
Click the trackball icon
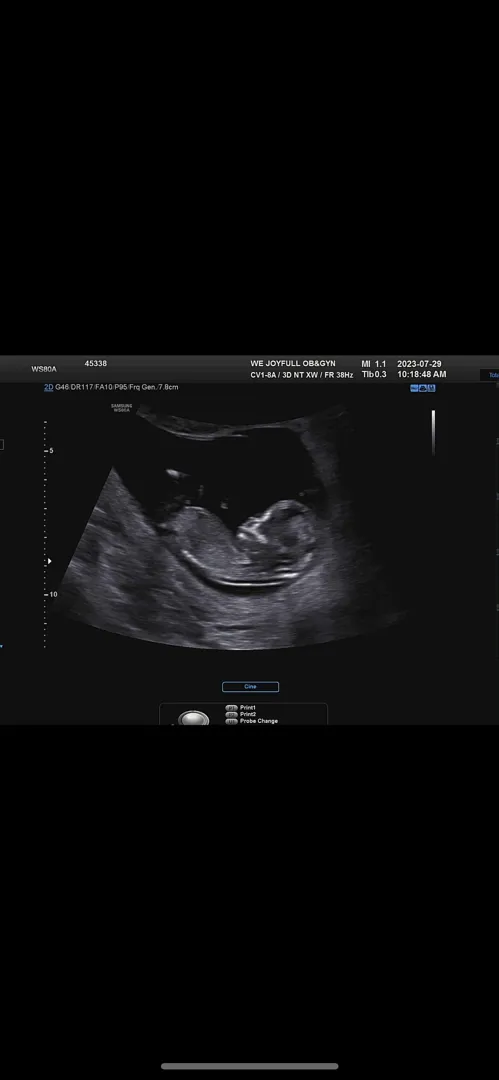194,718
